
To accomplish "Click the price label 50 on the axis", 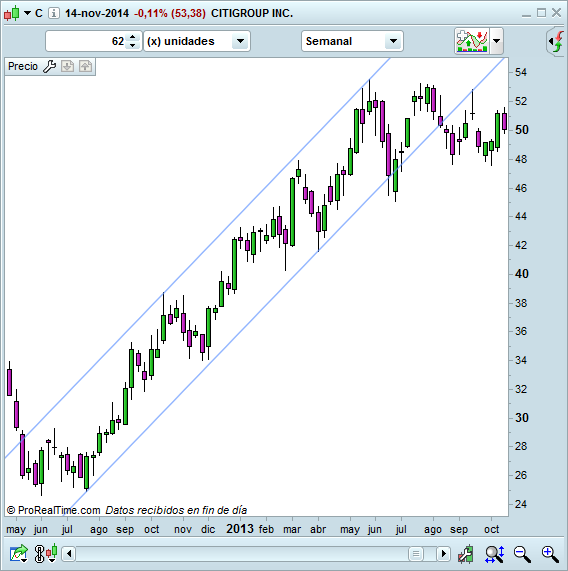I will pyautogui.click(x=521, y=130).
